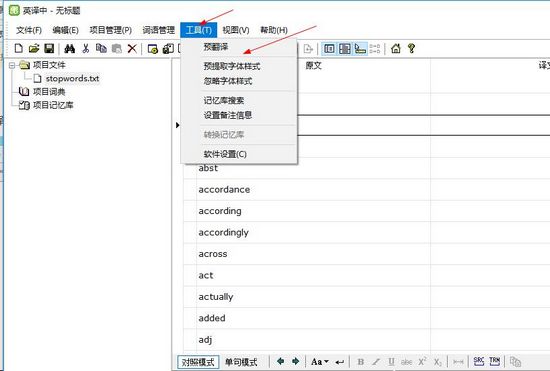Screen dimensions: 550x371
Task: Open the 视图(V) menu
Action: tap(236, 30)
